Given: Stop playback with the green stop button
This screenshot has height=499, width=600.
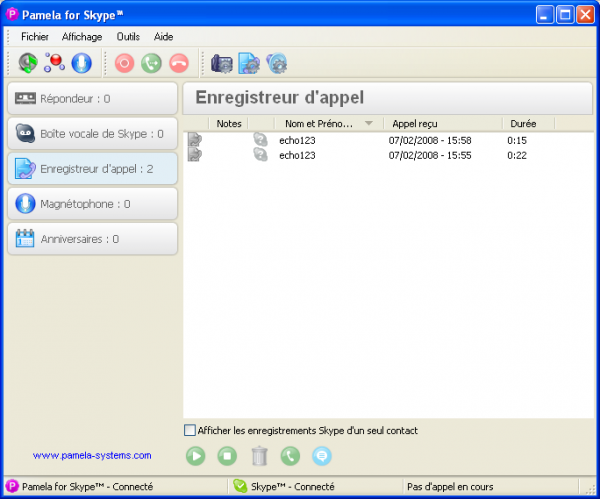Looking at the screenshot, I should coord(228,456).
